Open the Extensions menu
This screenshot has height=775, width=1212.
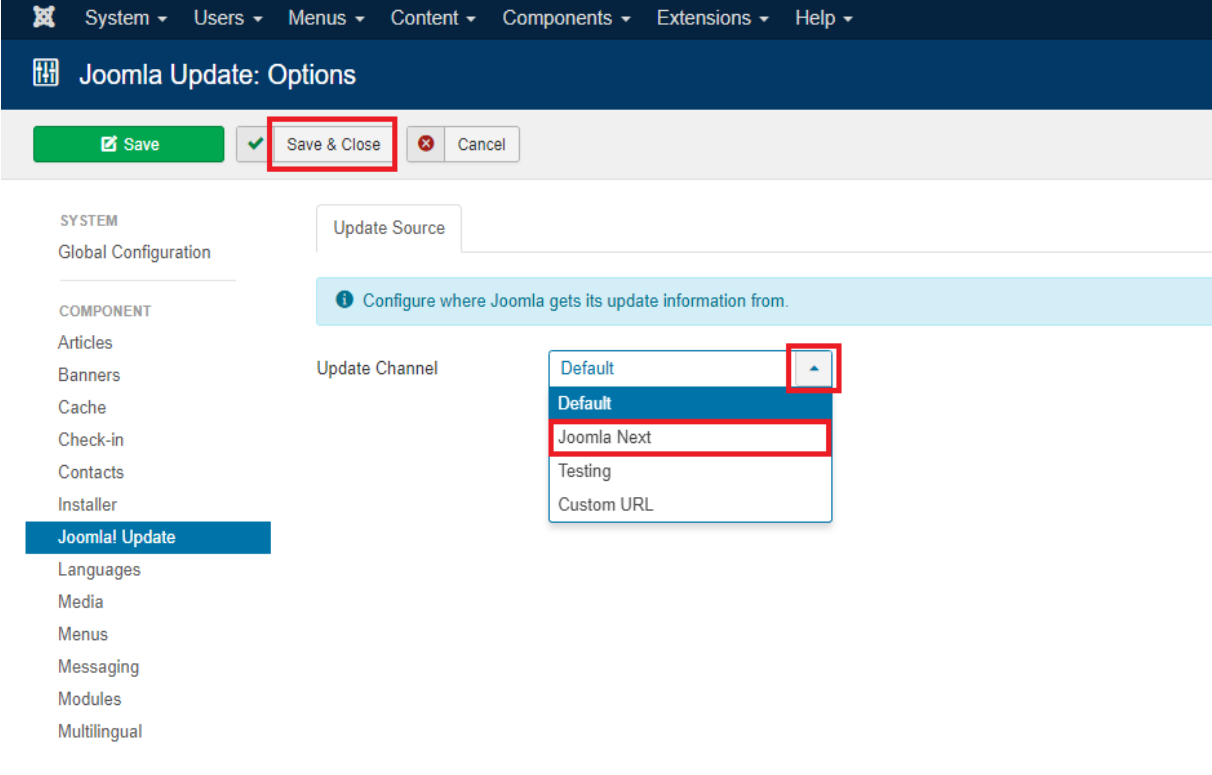coord(713,18)
